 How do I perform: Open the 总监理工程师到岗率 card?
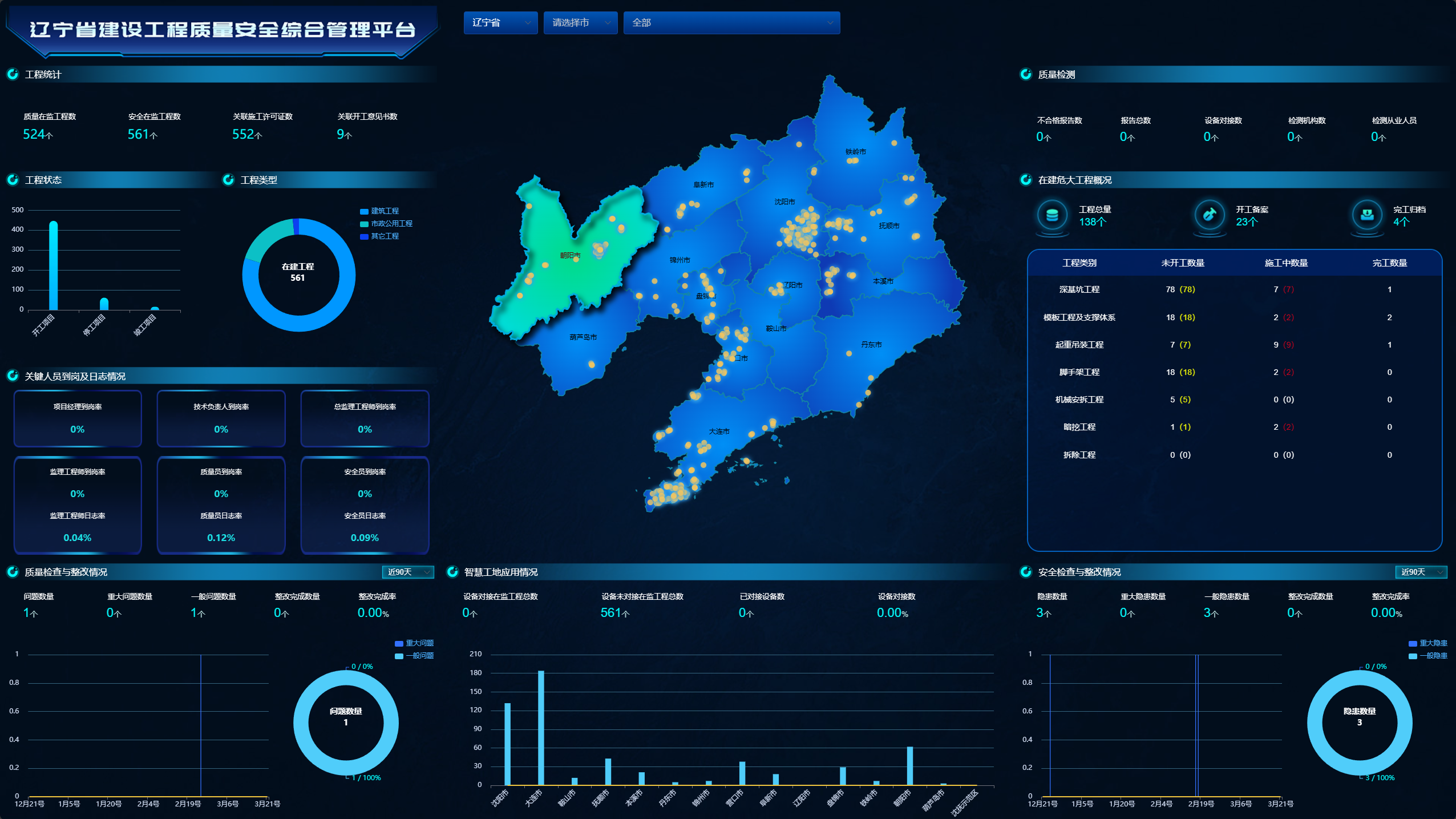tap(365, 418)
